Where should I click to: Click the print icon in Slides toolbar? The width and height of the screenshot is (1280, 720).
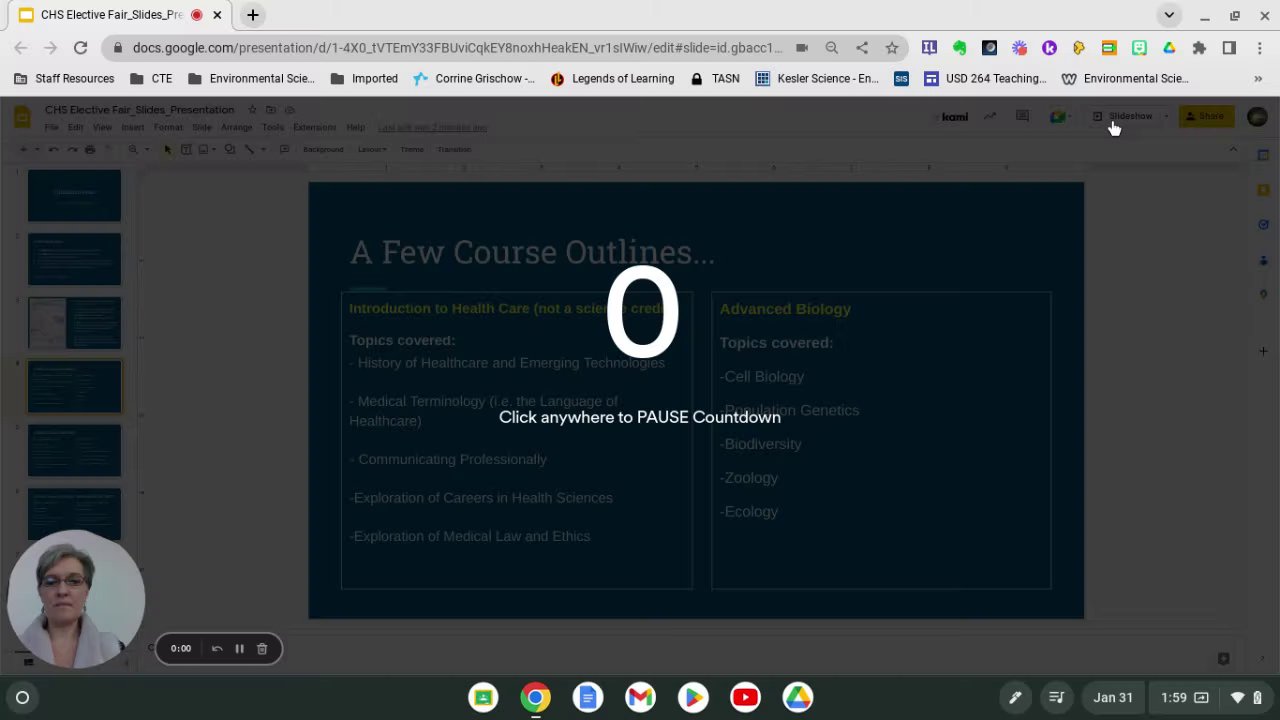(x=90, y=149)
